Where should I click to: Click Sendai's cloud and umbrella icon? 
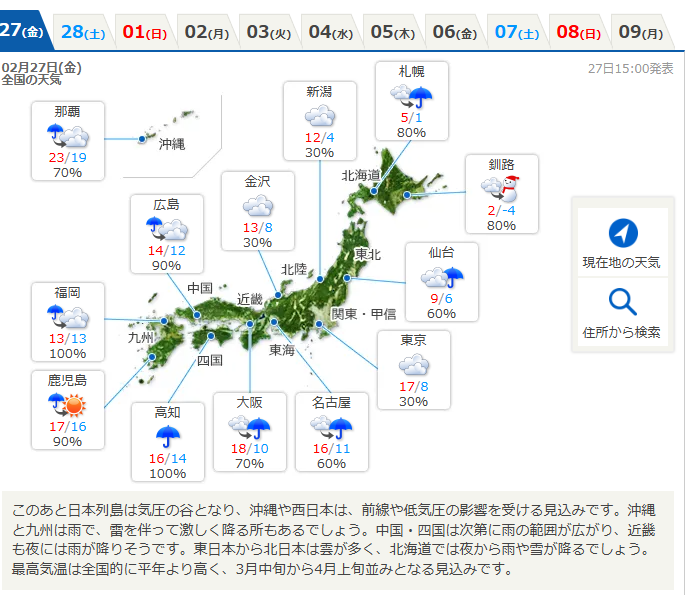[x=442, y=277]
